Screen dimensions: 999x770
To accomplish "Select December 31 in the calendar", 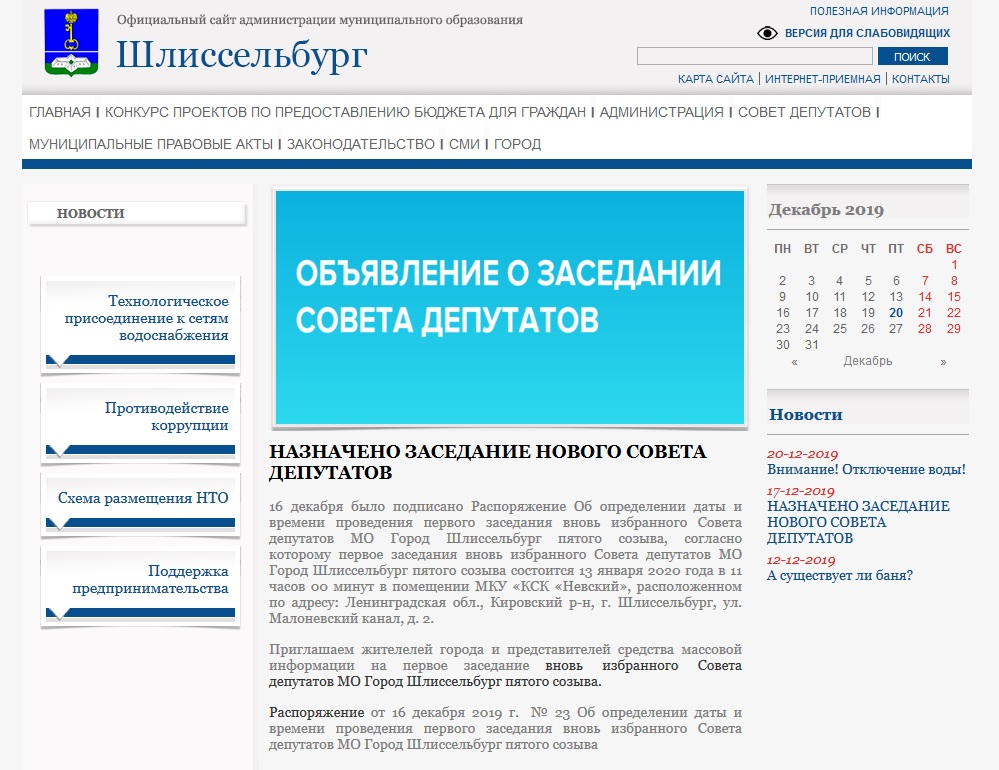I will (812, 345).
